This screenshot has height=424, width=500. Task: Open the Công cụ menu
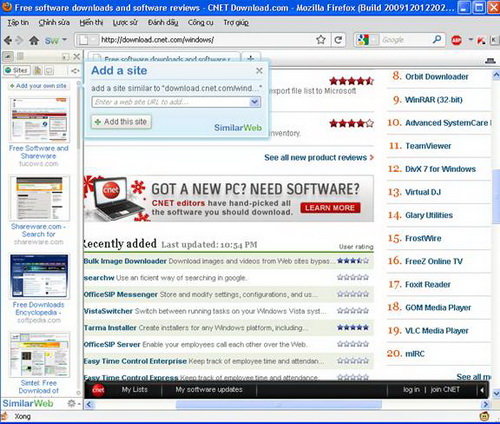point(200,22)
